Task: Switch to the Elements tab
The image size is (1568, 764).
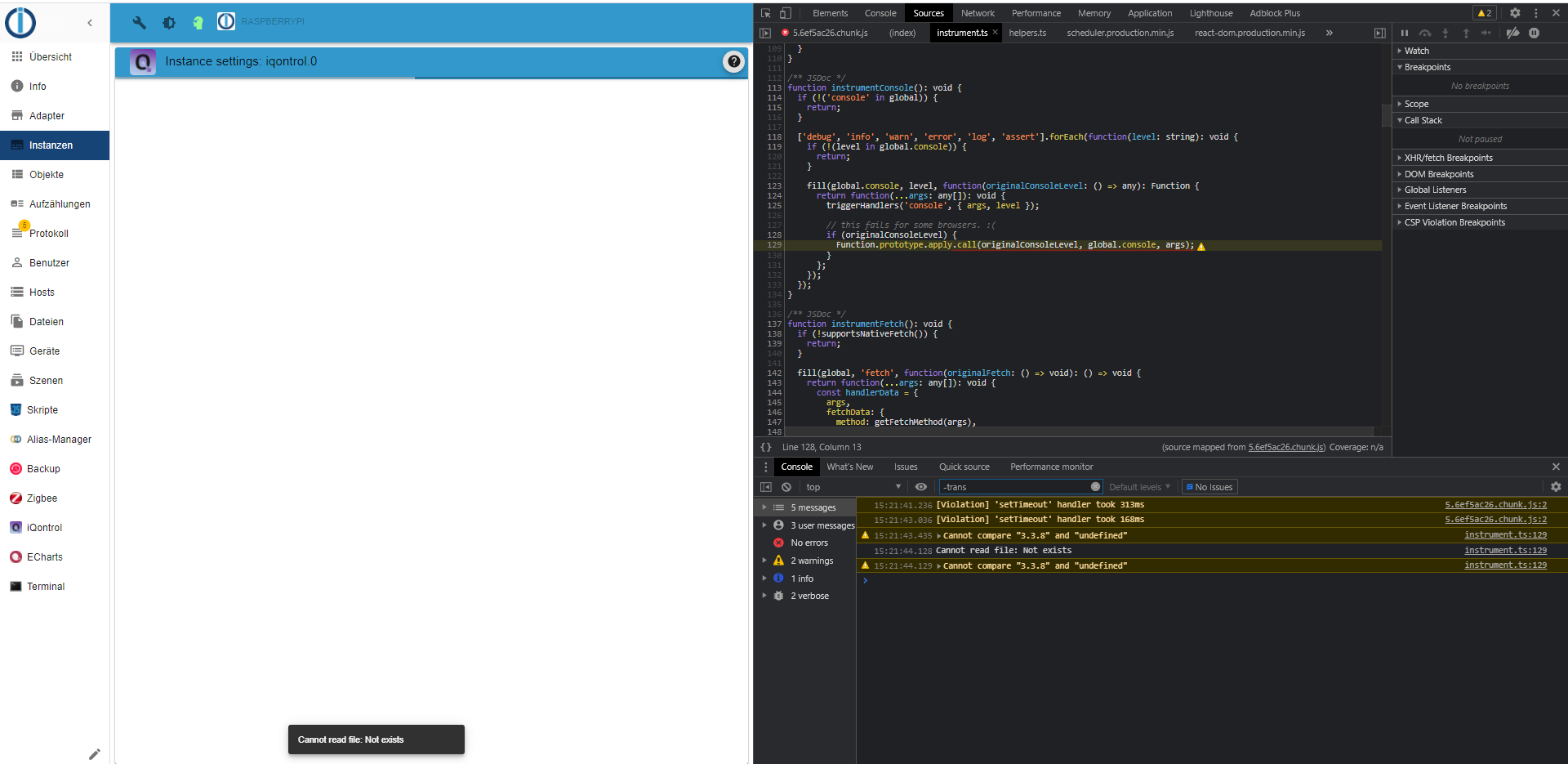Action: pos(831,13)
